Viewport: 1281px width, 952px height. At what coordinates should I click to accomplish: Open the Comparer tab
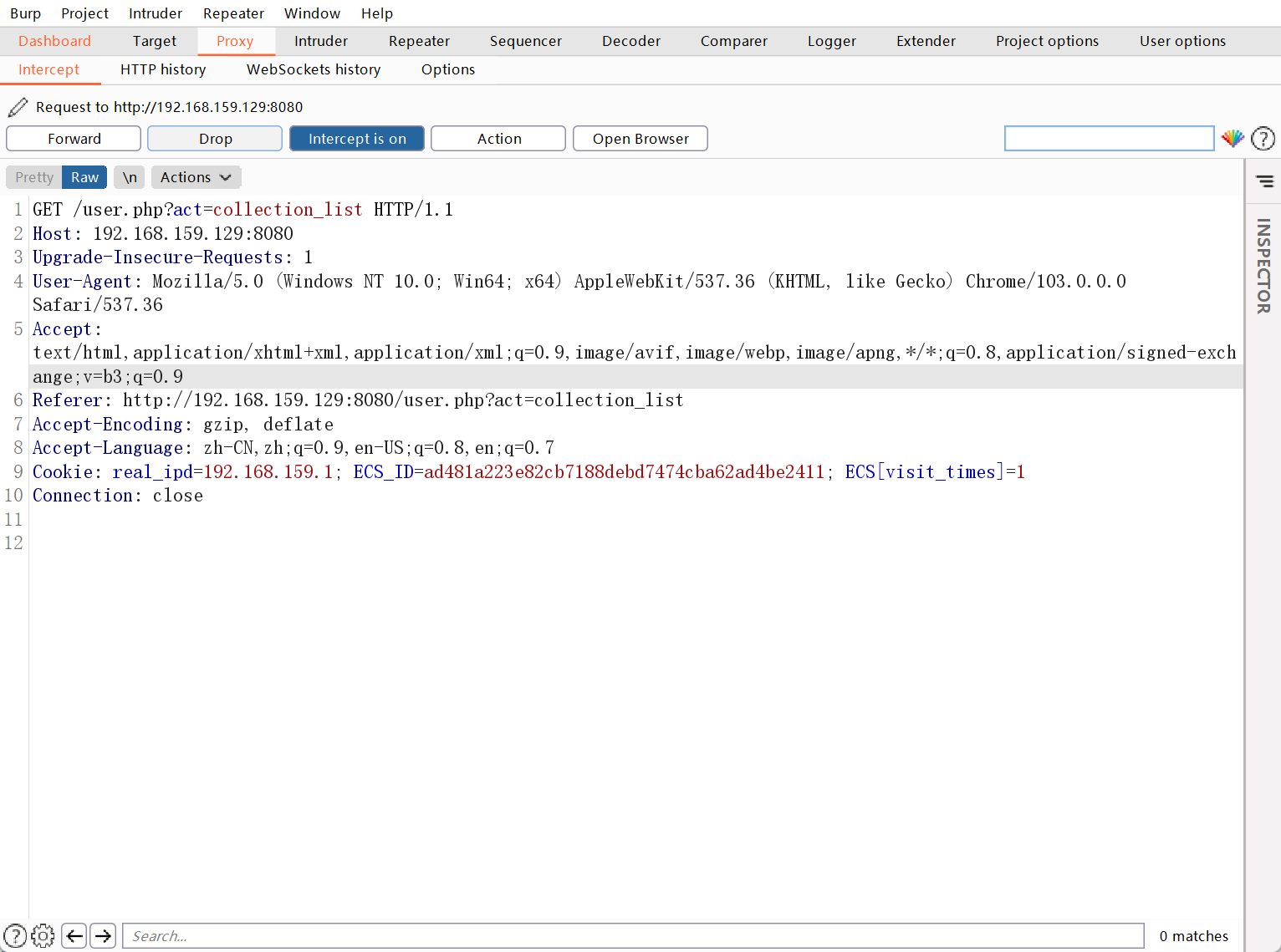tap(734, 41)
